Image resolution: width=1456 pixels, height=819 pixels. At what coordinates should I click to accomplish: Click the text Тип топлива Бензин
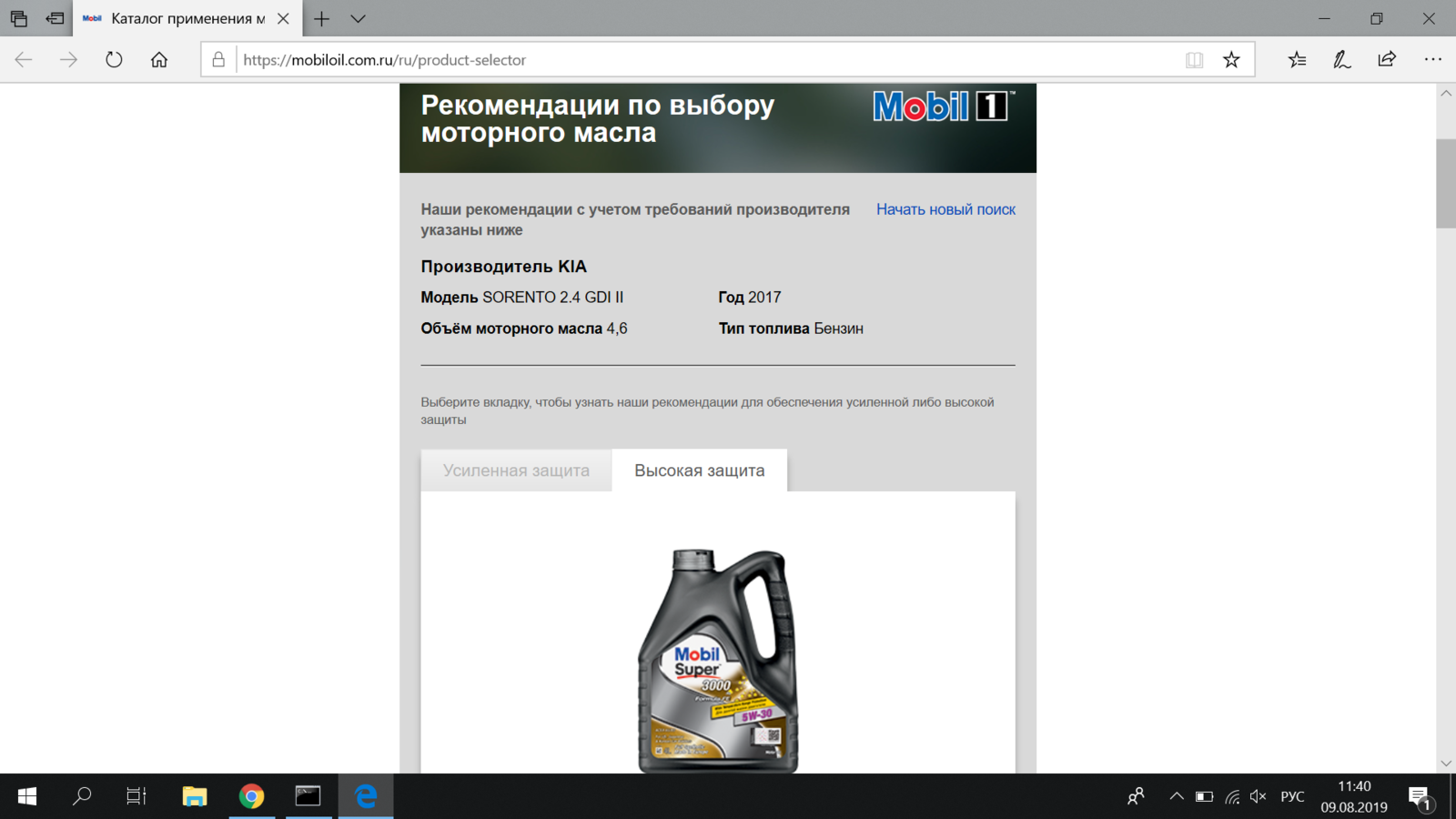(791, 329)
